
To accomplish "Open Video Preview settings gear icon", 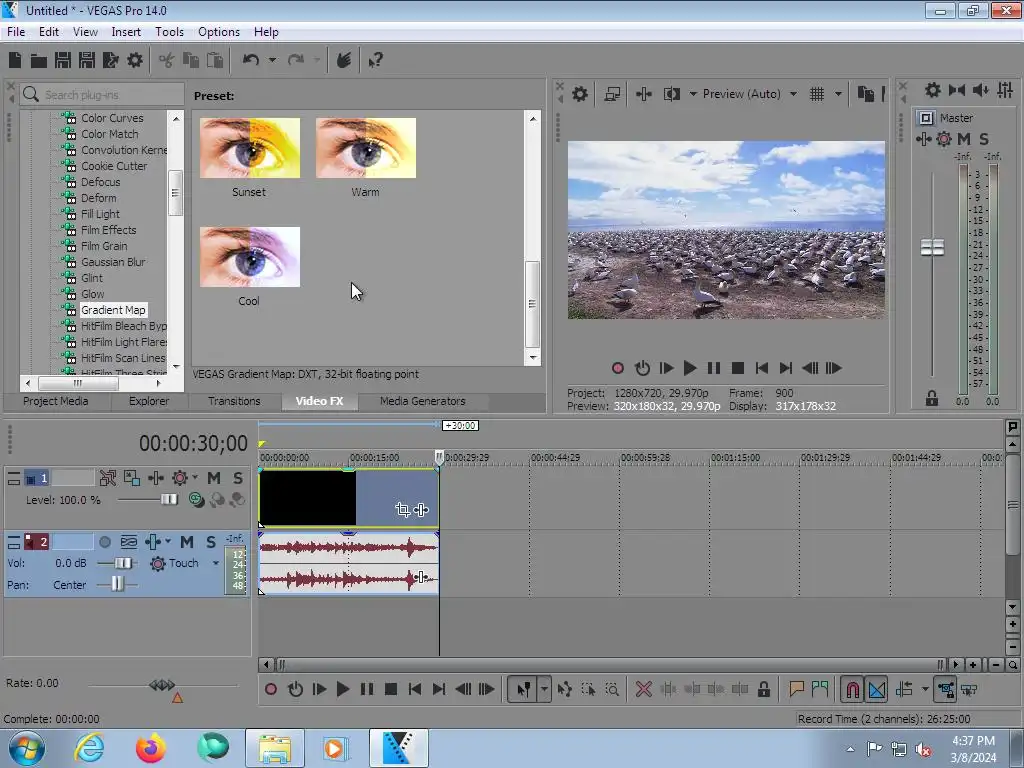I will coord(579,94).
